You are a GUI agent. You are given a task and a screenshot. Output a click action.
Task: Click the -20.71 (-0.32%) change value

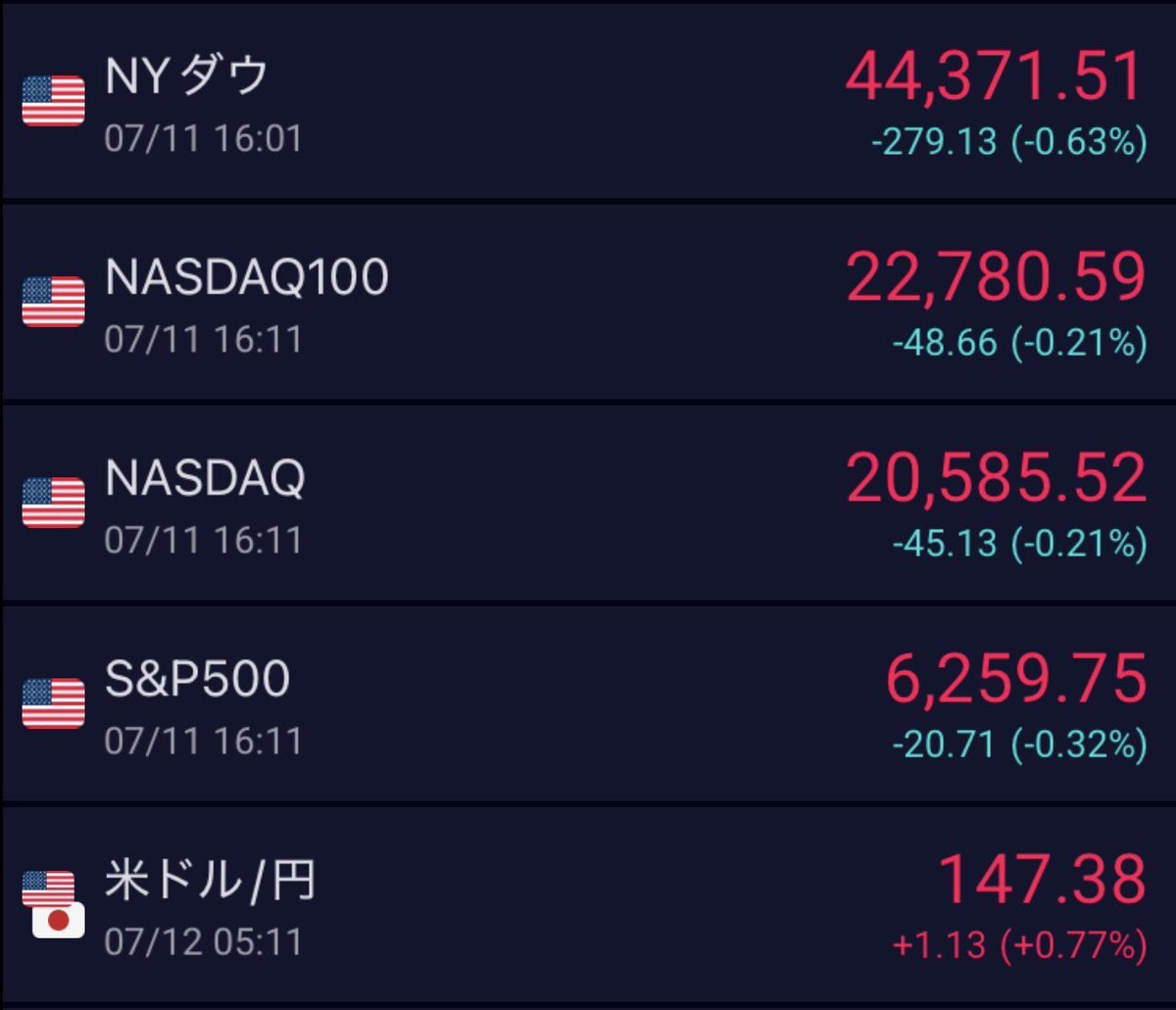(x=1019, y=745)
